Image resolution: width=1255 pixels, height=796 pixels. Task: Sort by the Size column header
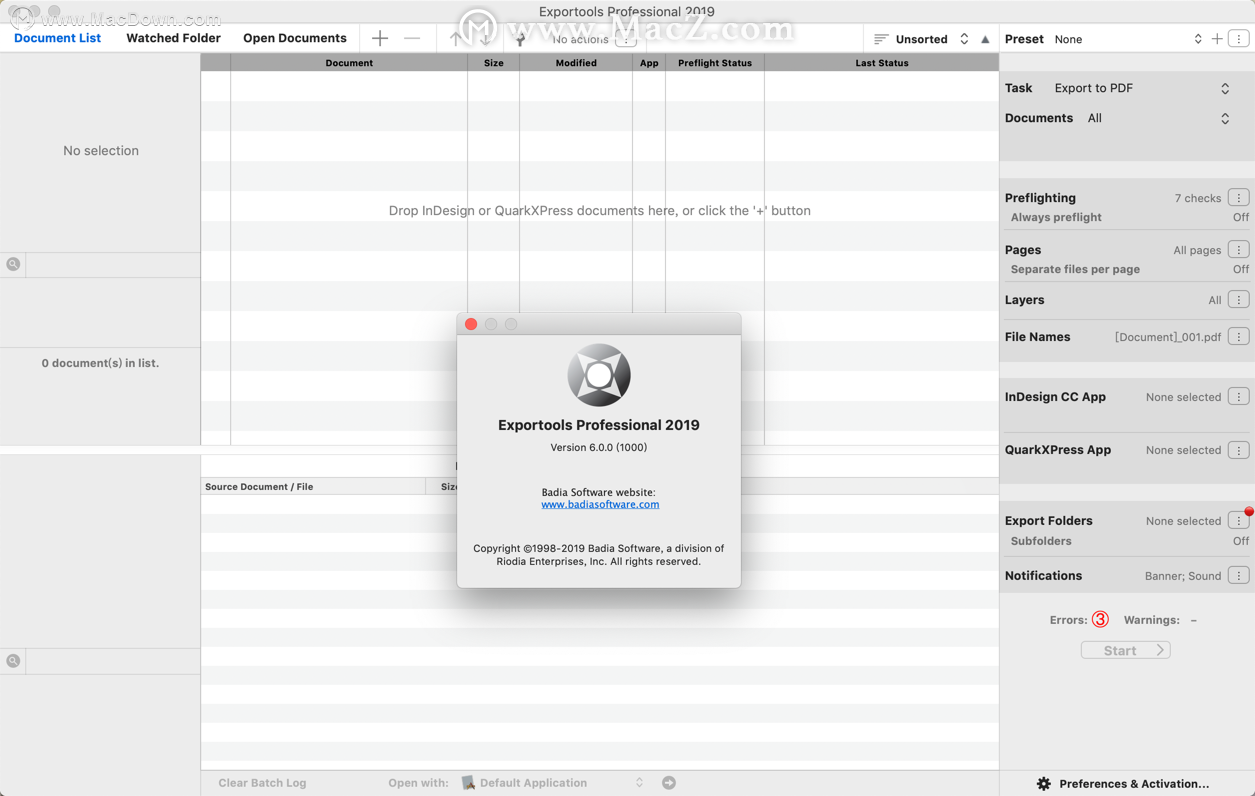494,62
